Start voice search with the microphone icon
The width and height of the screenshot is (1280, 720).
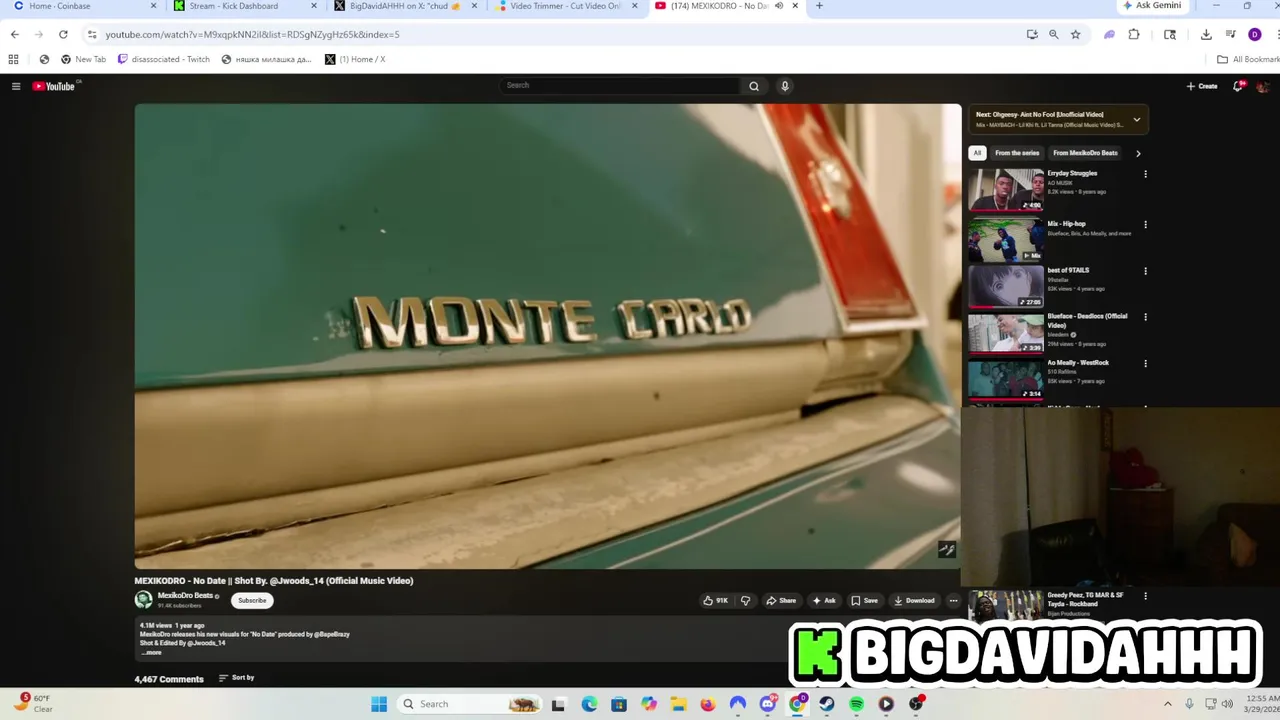pos(785,86)
